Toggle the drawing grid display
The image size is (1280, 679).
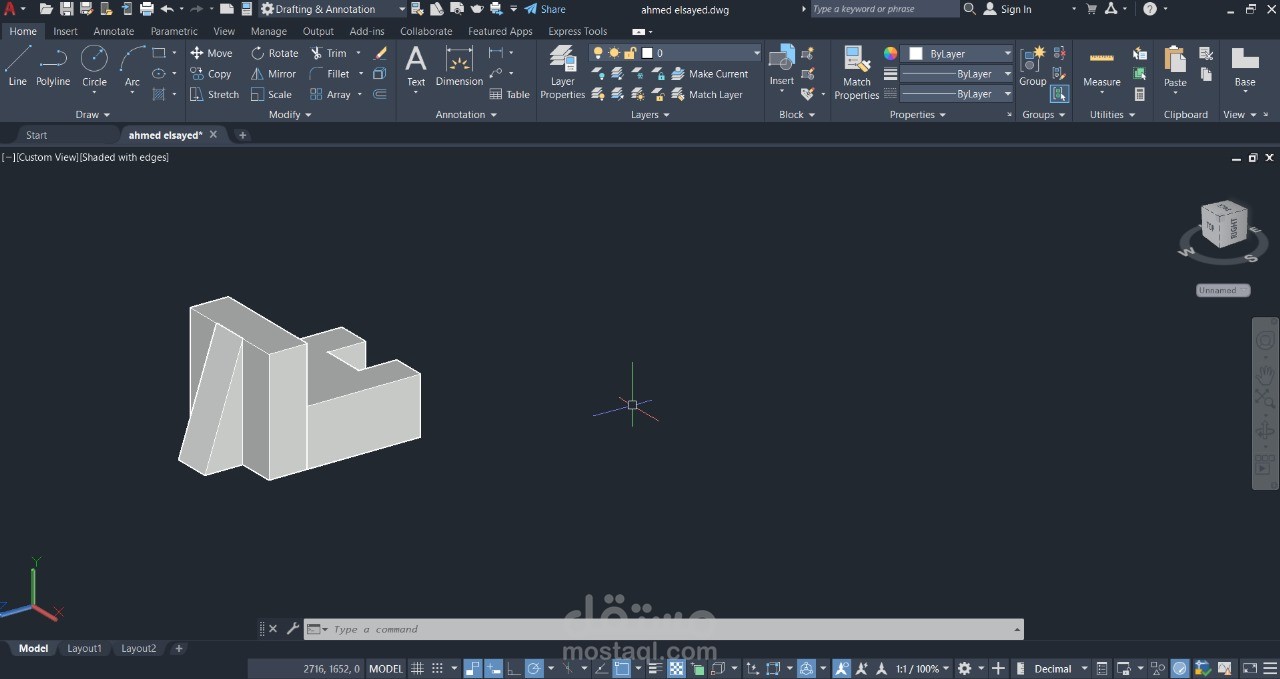tap(418, 669)
